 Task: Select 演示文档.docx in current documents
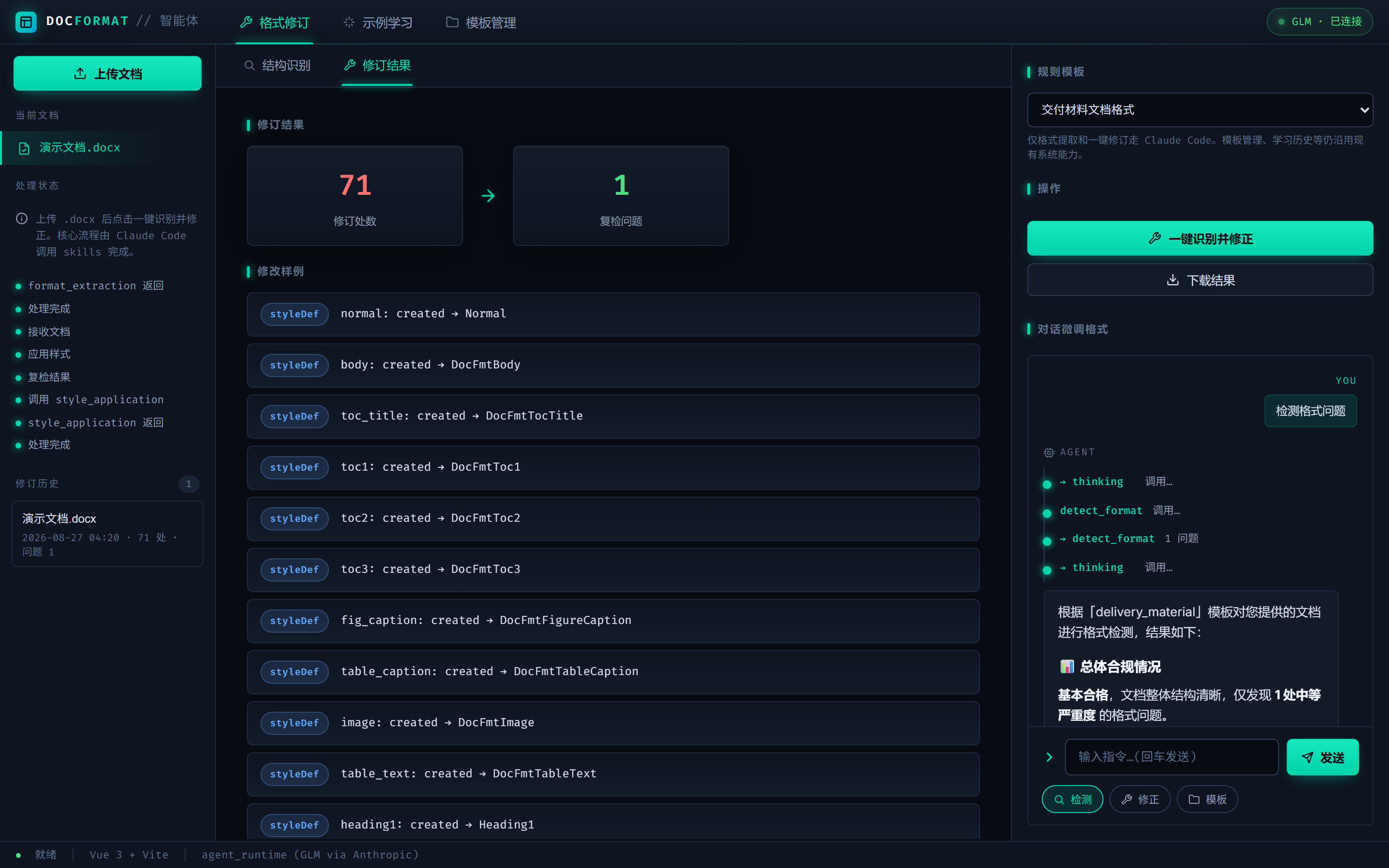[108, 148]
